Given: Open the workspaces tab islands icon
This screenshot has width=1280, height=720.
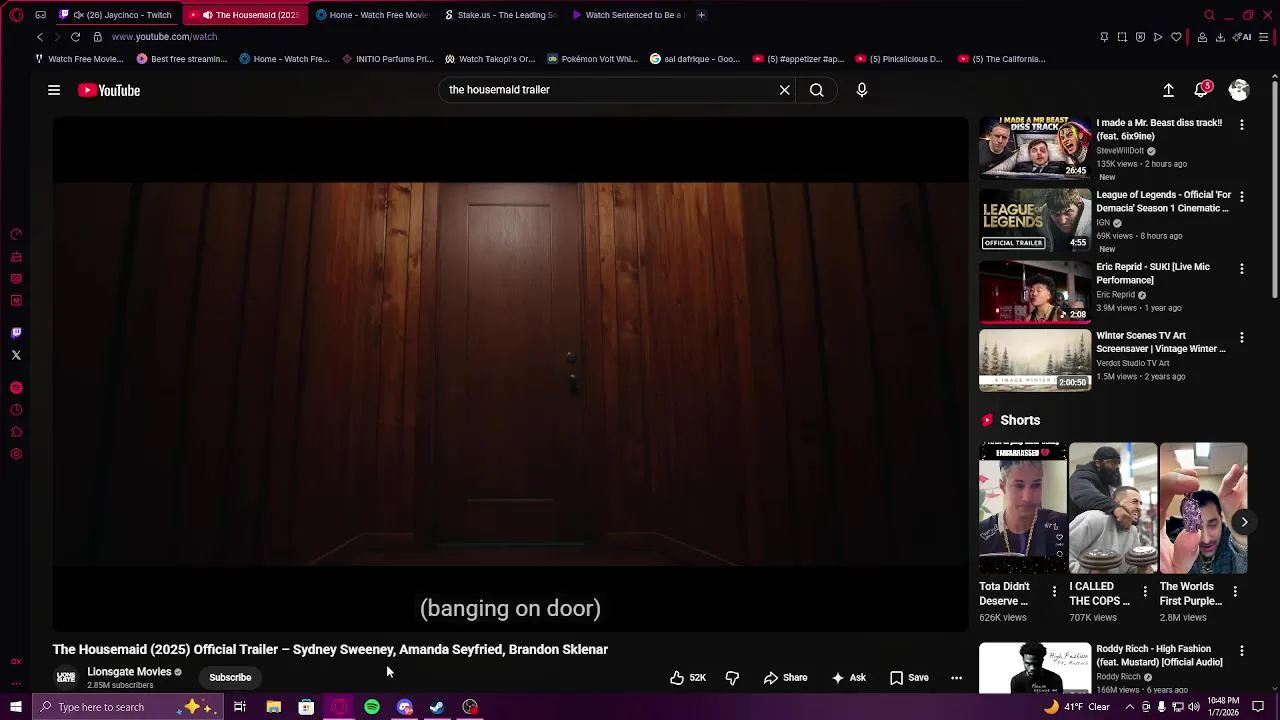Looking at the screenshot, I should tap(40, 15).
